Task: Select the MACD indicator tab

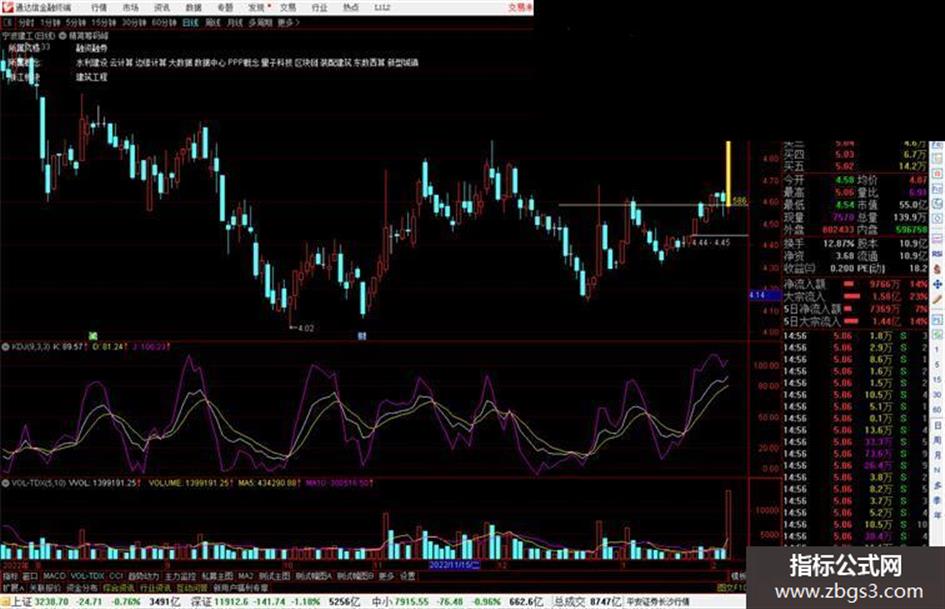Action: tap(54, 576)
